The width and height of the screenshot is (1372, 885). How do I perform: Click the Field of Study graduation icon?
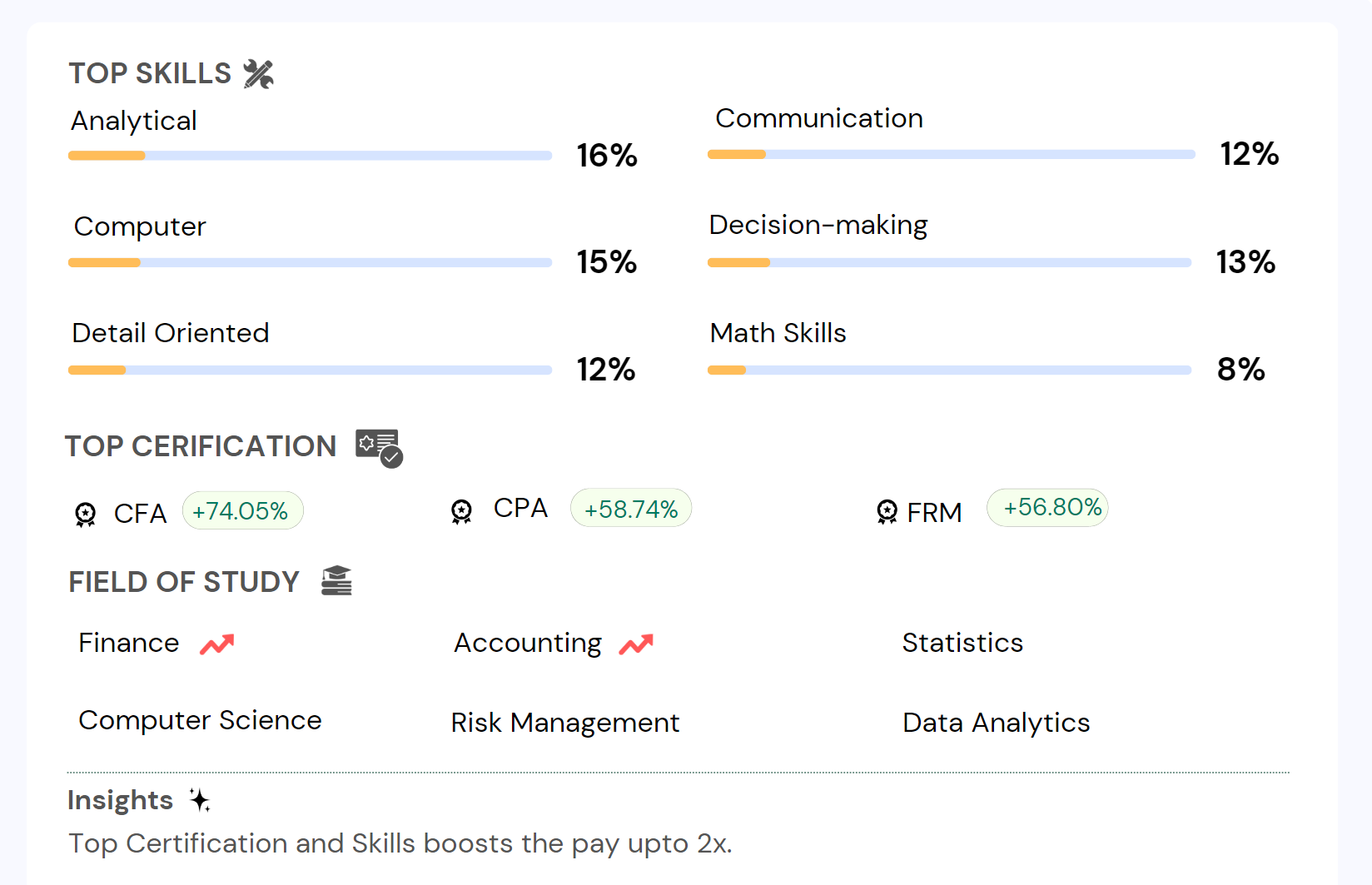(337, 581)
